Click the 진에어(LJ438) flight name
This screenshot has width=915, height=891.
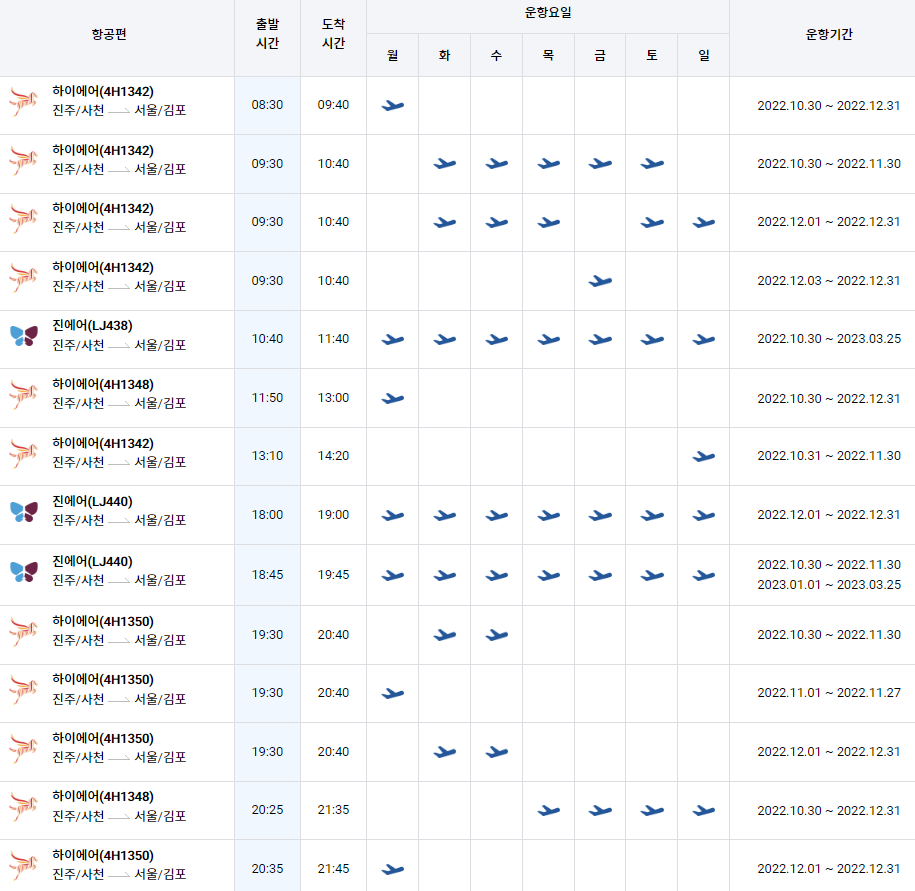(x=92, y=326)
